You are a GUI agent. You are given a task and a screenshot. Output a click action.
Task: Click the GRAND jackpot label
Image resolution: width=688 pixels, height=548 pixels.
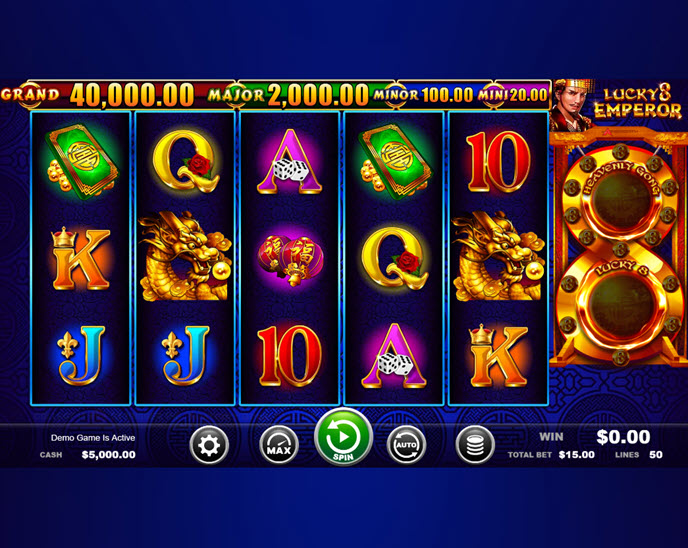pos(30,95)
